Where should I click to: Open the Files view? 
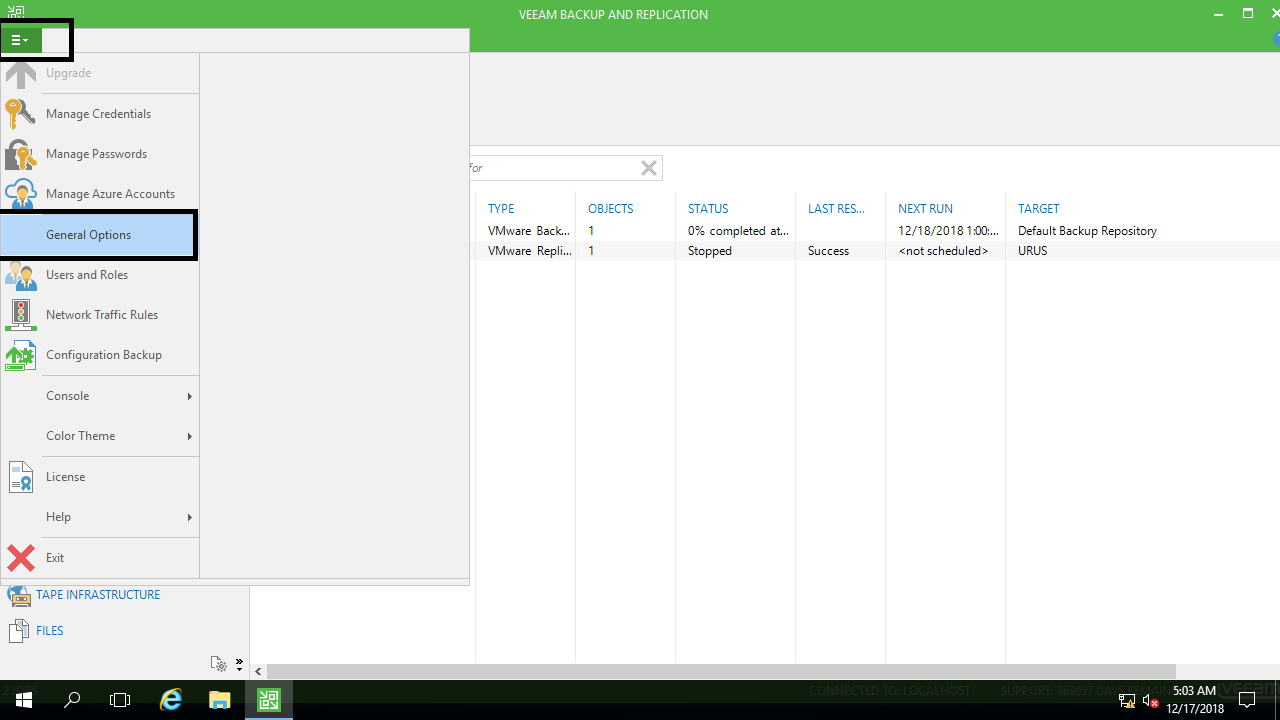click(x=49, y=631)
